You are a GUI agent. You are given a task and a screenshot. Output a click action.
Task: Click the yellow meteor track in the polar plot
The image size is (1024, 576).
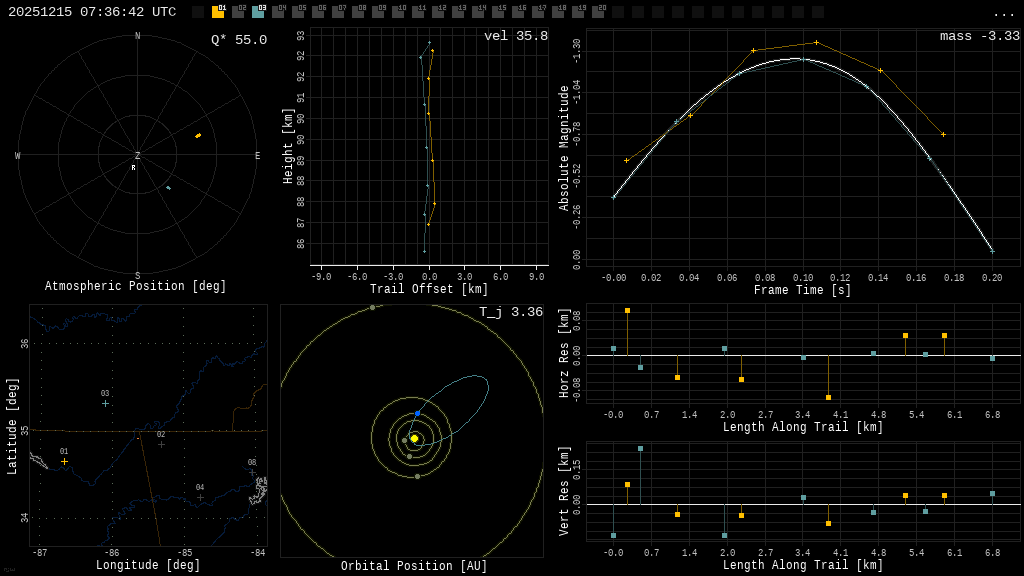[198, 135]
